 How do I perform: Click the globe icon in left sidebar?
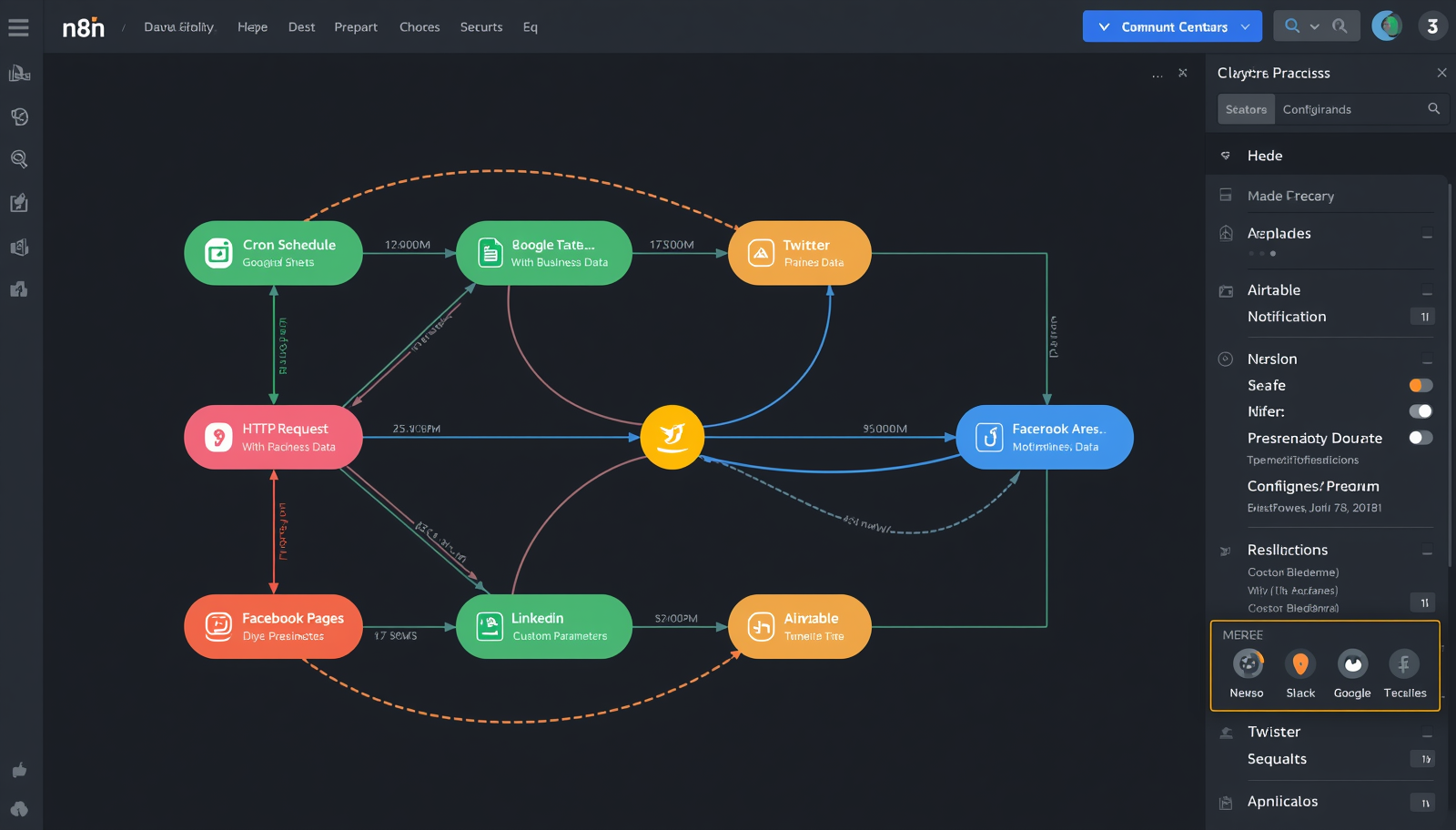point(19,116)
